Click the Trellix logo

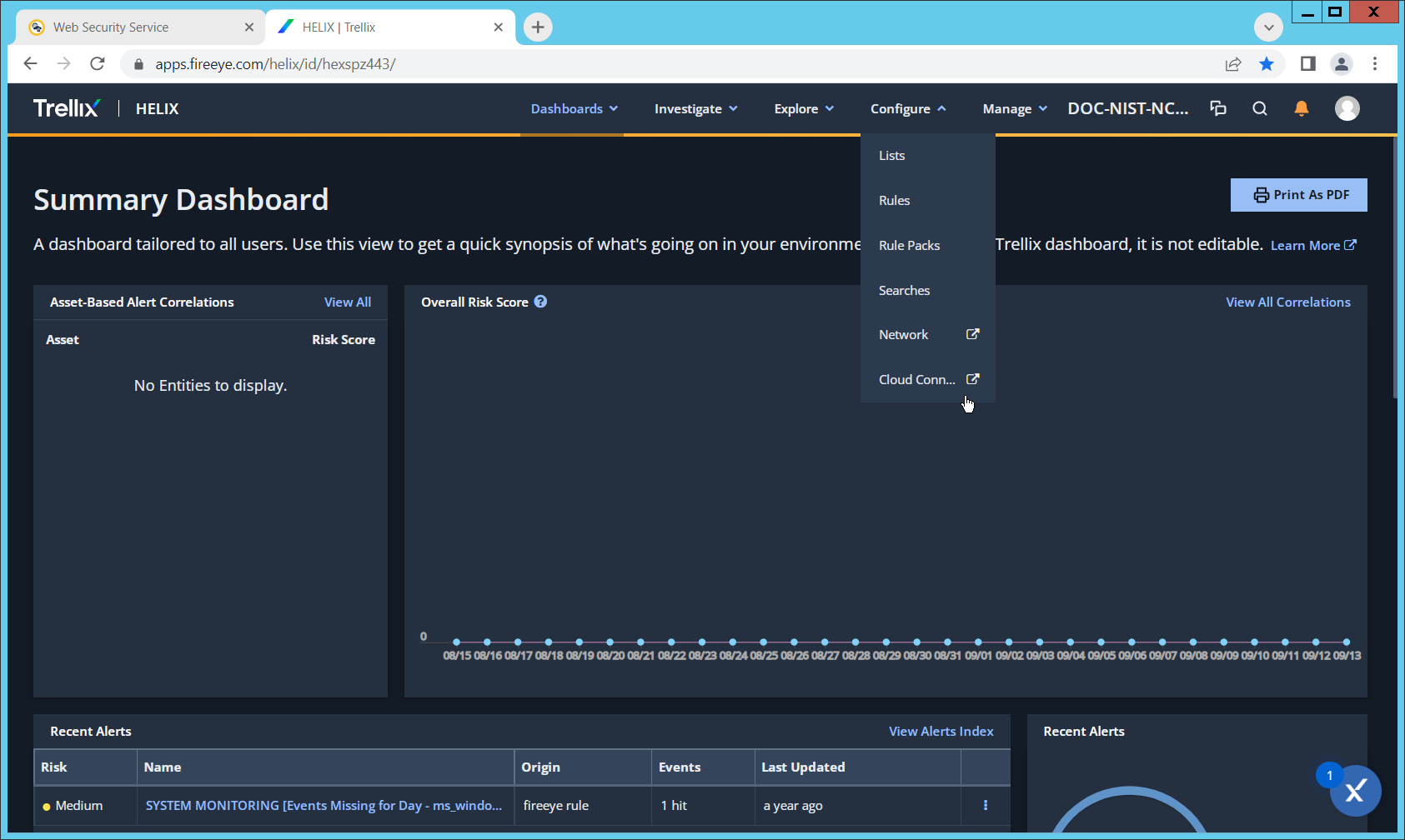coord(67,108)
